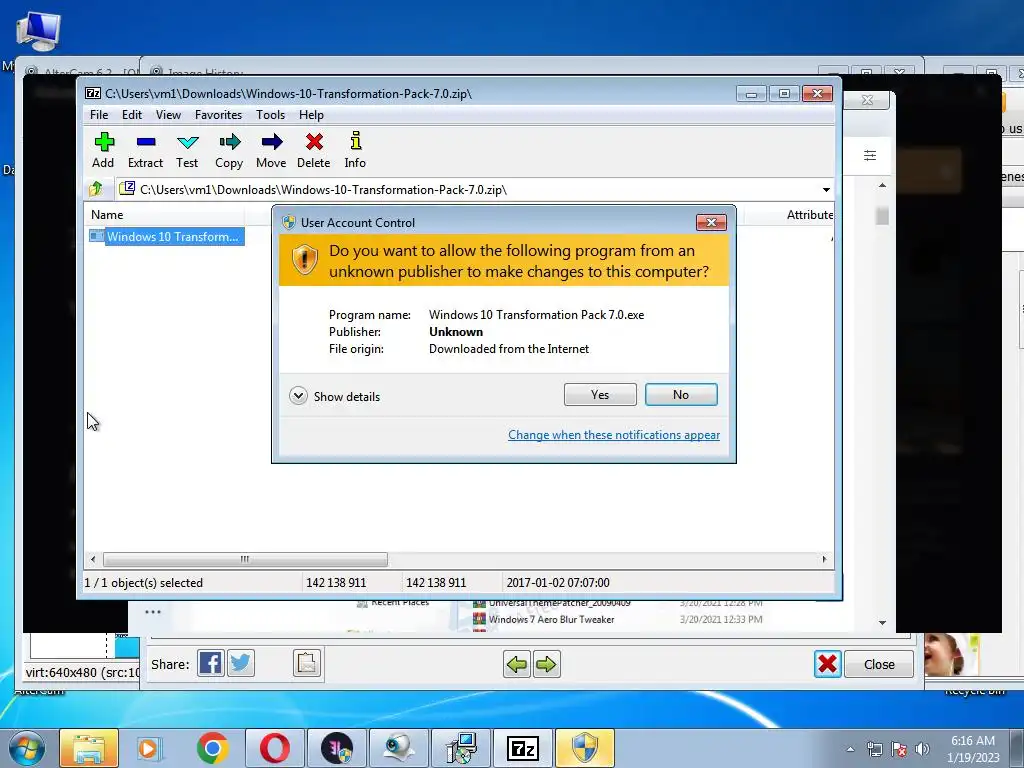Run the Test archive tool

tap(187, 150)
